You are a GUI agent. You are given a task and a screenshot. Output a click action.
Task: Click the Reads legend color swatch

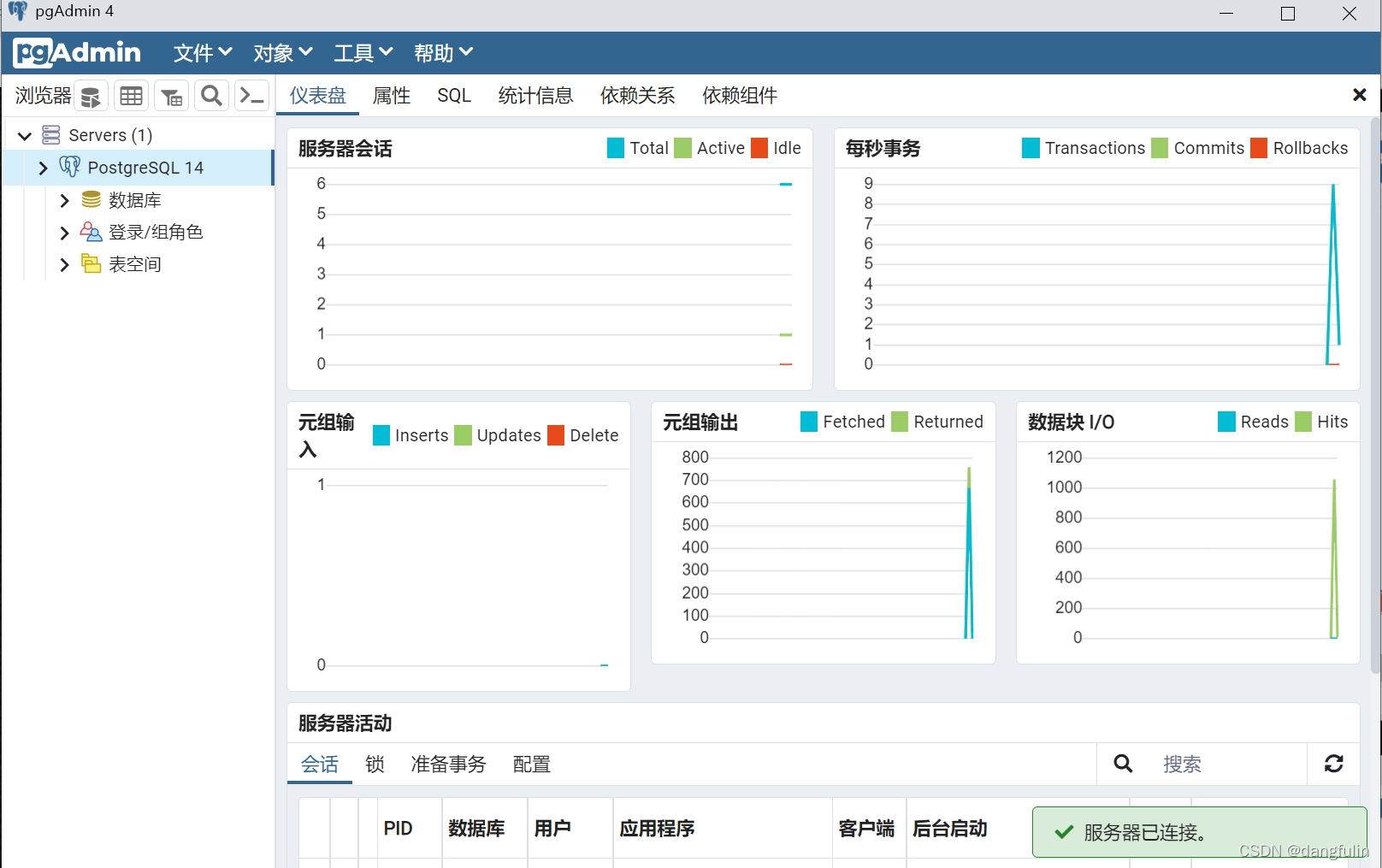point(1226,422)
